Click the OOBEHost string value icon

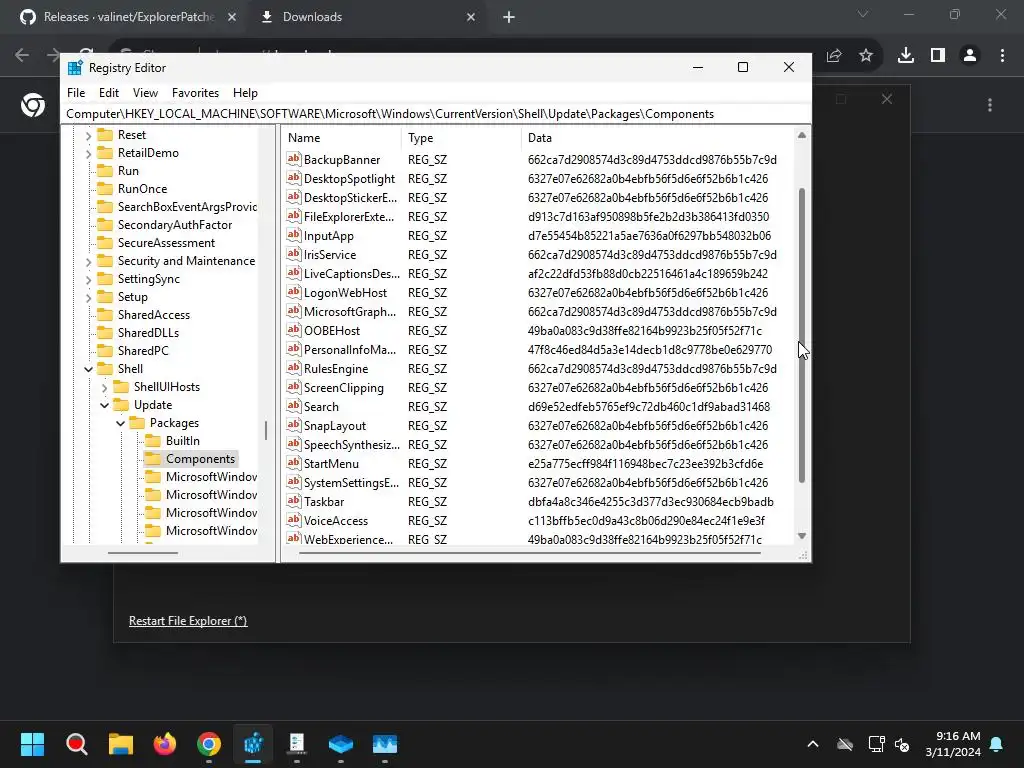[x=294, y=330]
